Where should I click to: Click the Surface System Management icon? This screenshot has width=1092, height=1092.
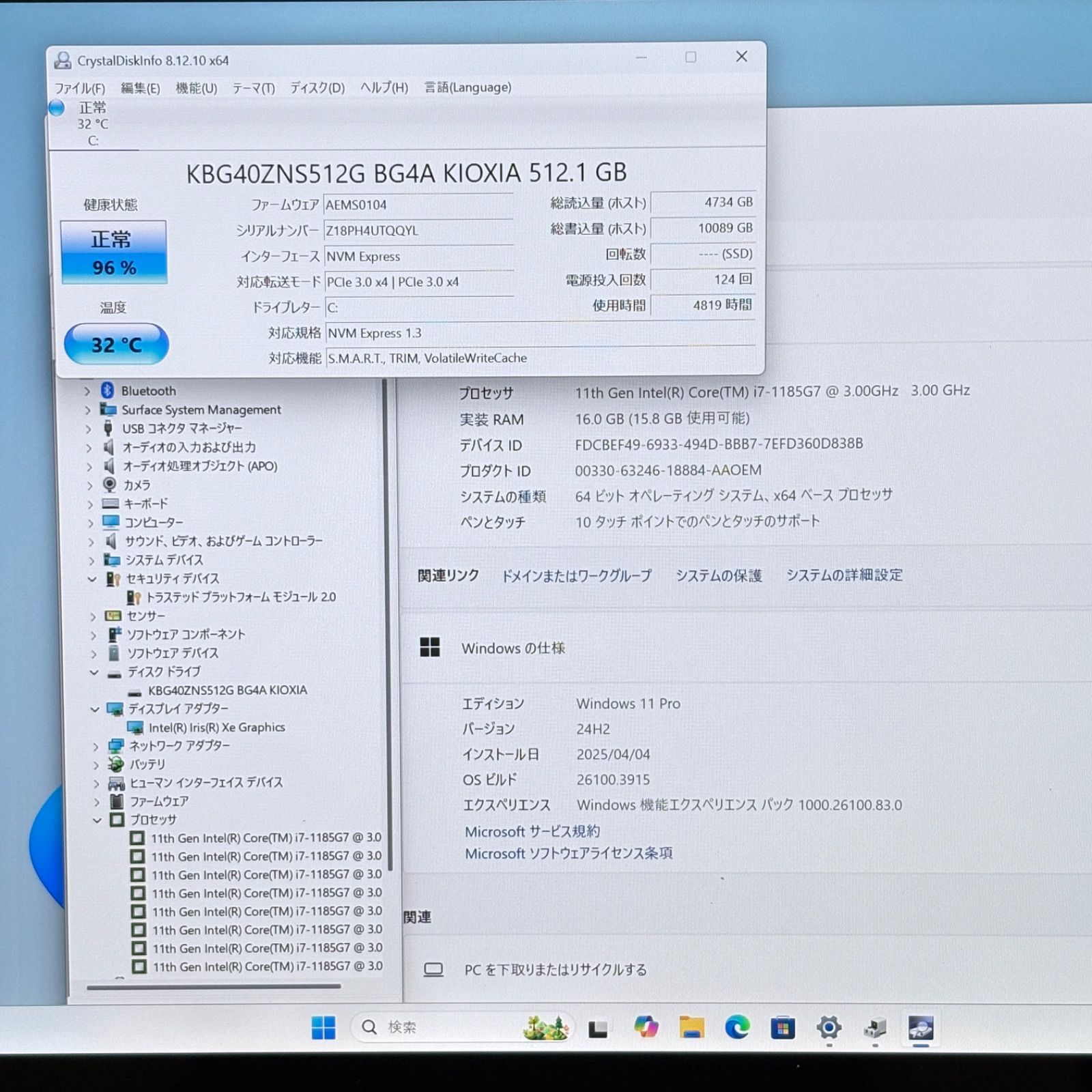tap(108, 409)
